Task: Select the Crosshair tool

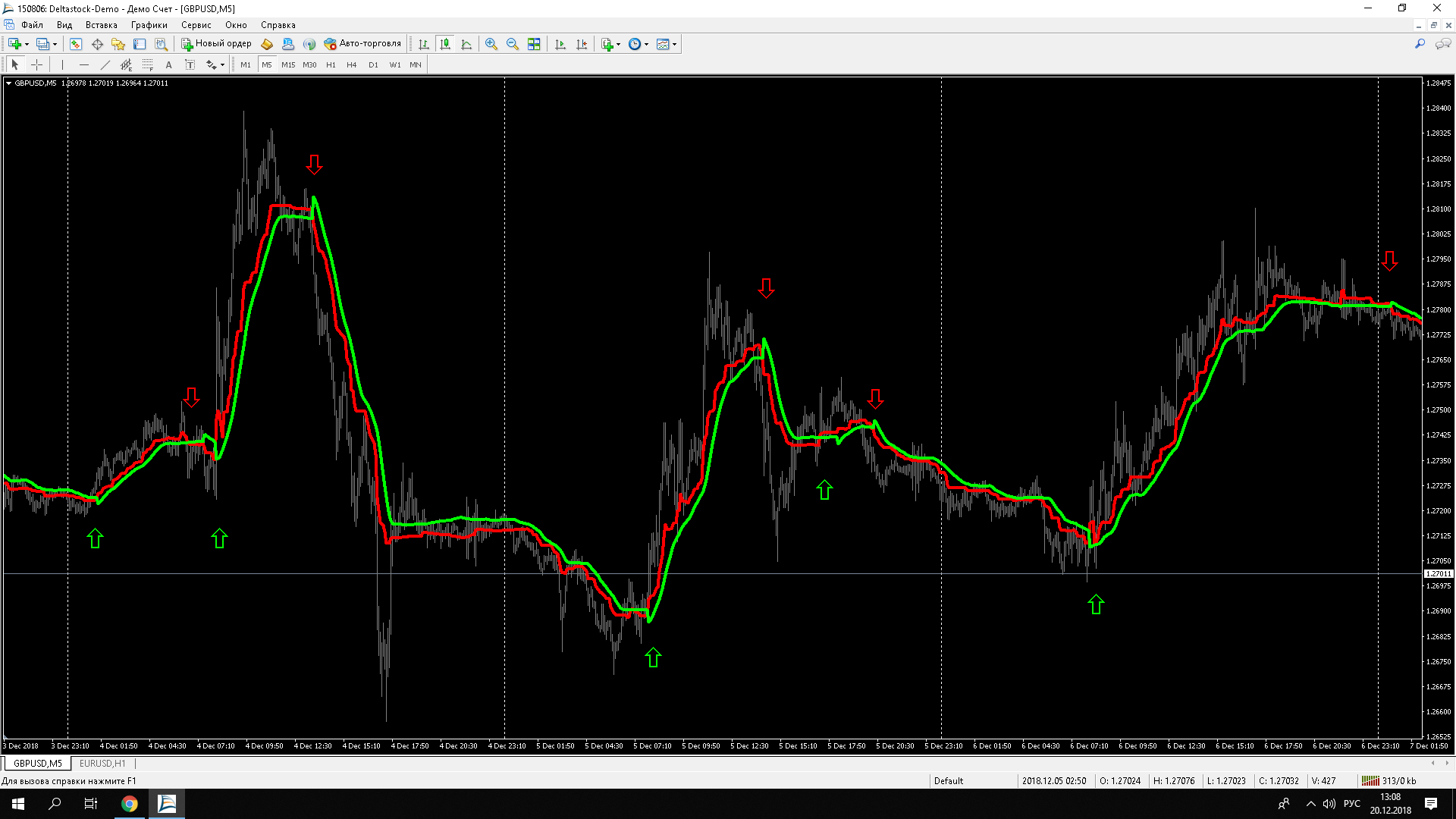Action: pos(36,64)
